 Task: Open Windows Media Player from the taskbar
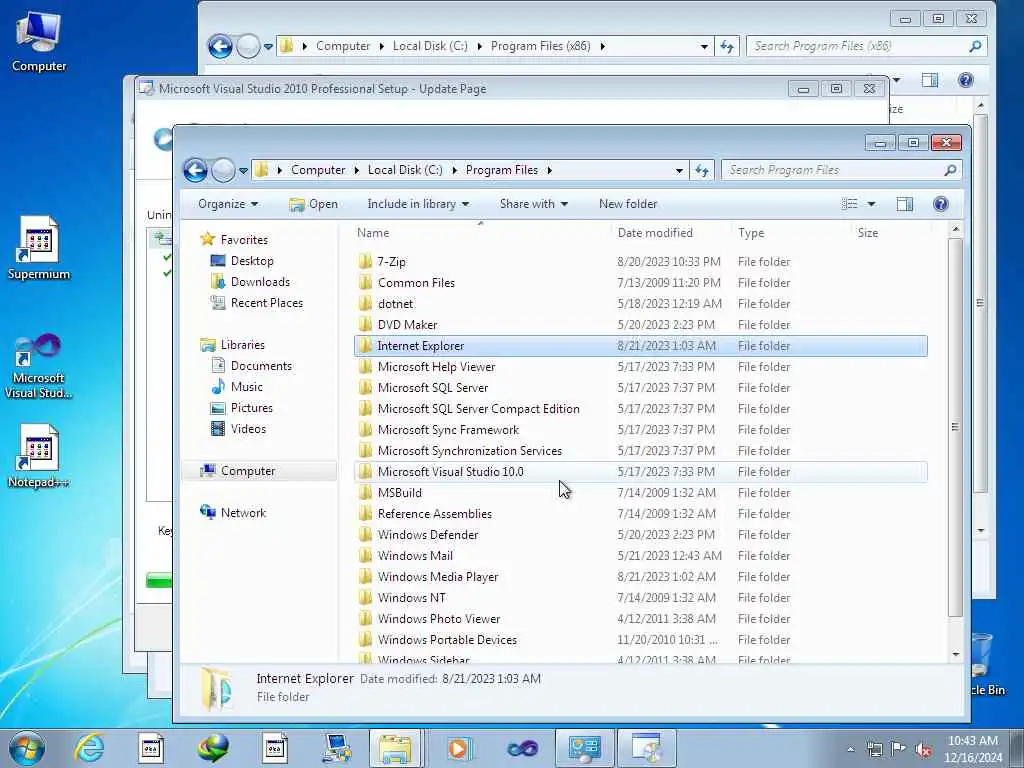460,748
